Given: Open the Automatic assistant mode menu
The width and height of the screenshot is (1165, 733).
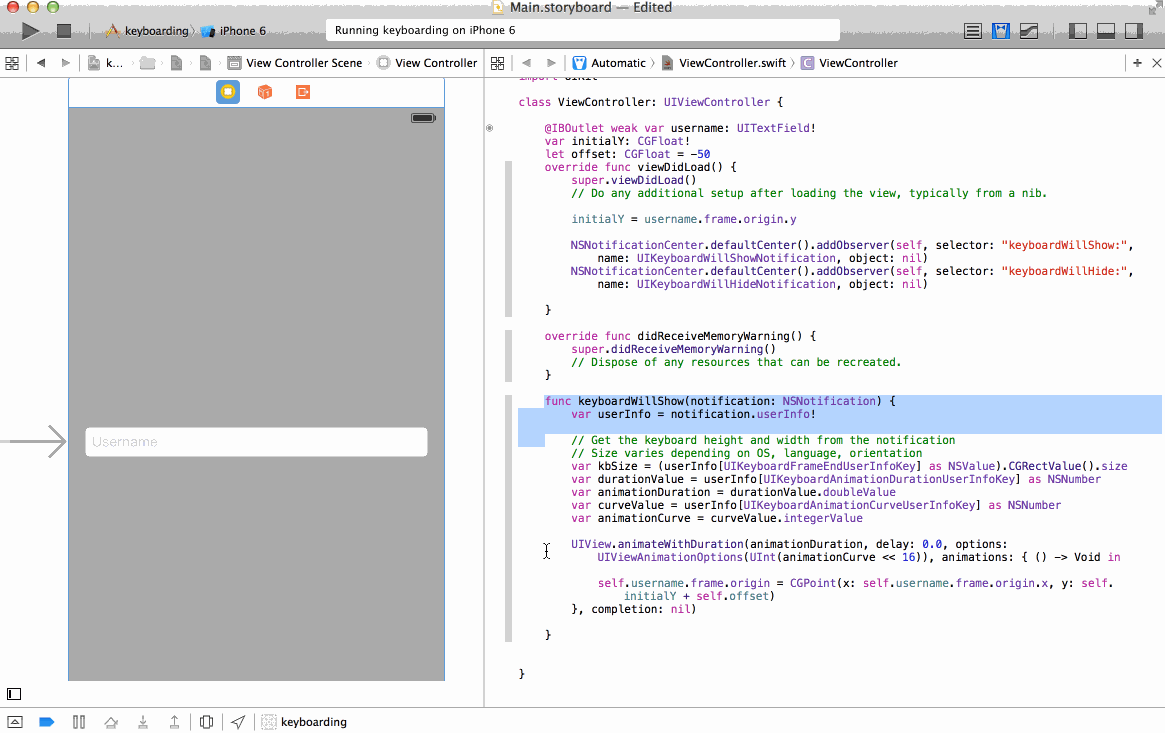Looking at the screenshot, I should 609,63.
